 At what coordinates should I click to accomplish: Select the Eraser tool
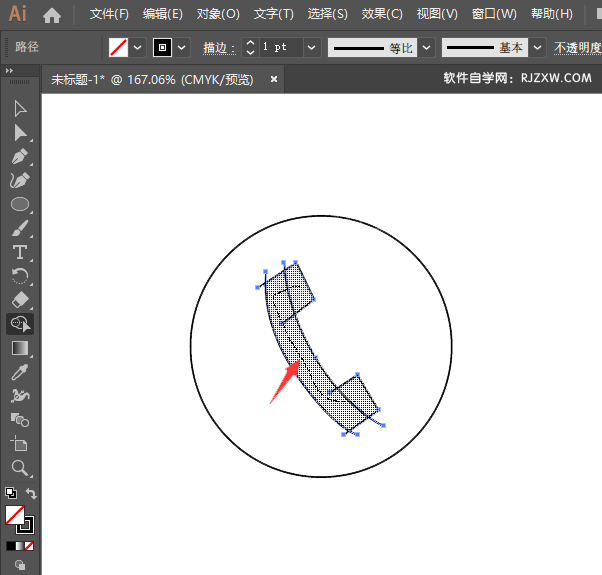19,300
